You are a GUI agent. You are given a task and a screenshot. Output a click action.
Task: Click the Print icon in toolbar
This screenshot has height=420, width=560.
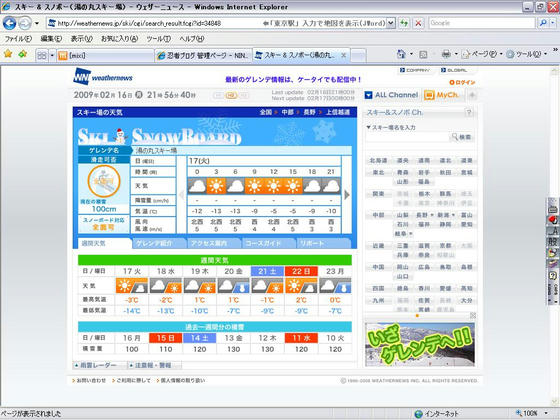pyautogui.click(x=446, y=54)
